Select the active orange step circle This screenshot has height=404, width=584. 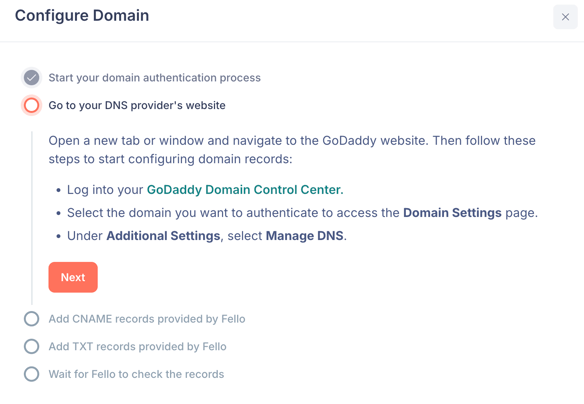pyautogui.click(x=32, y=105)
